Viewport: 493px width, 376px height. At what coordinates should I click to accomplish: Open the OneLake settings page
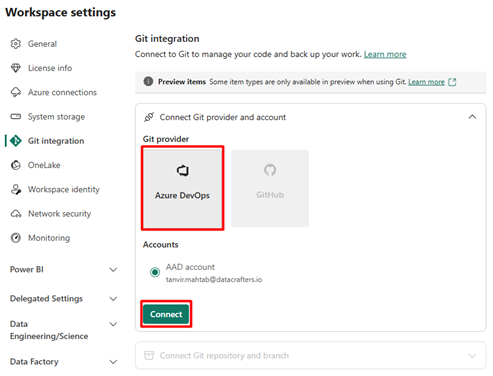[44, 165]
